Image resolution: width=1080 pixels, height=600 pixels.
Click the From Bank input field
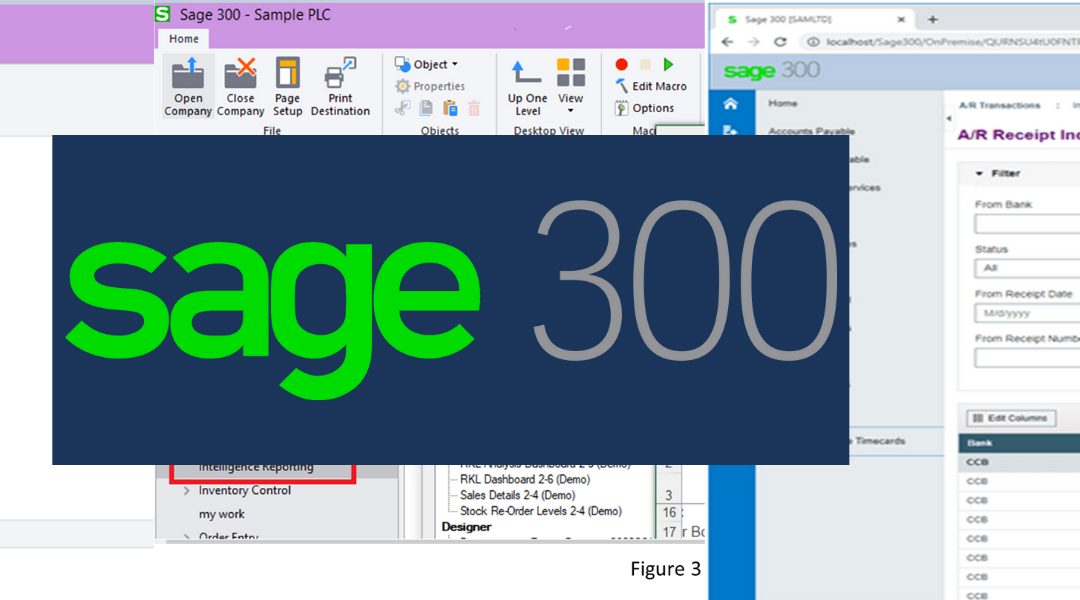(1027, 224)
